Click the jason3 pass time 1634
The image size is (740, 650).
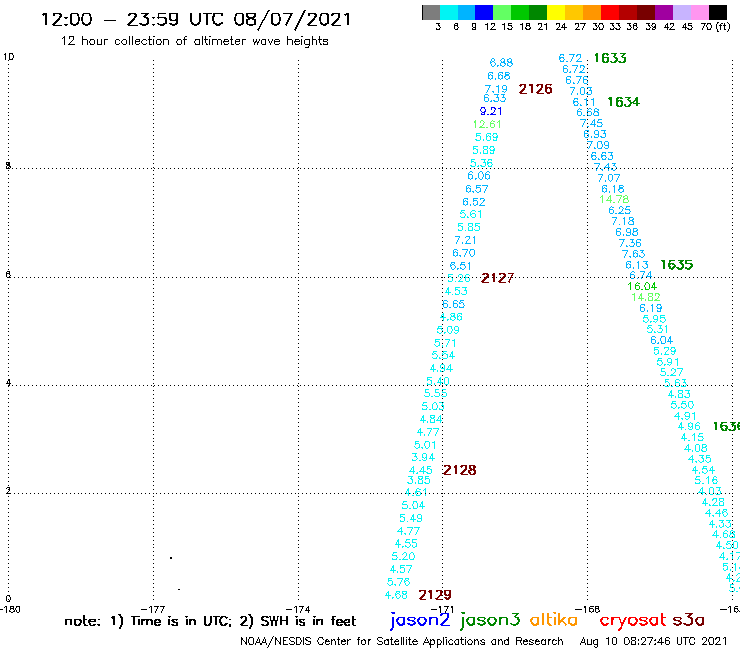[623, 102]
